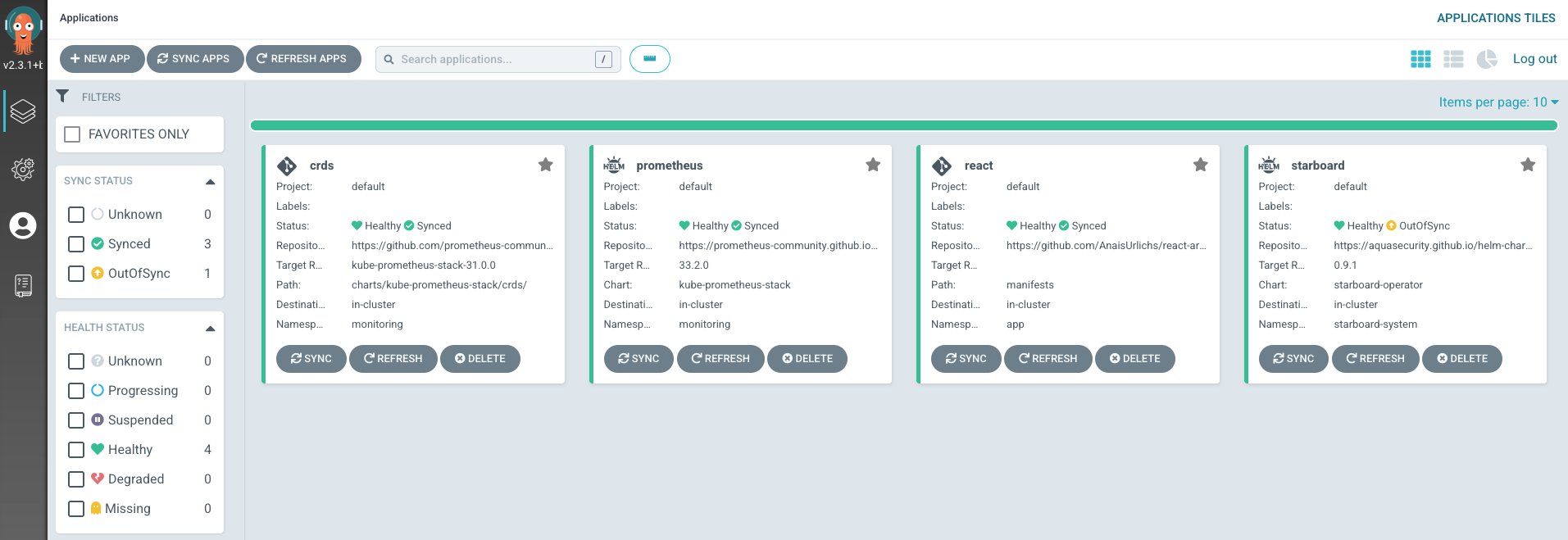Screen dimensions: 1568x540
Task: Check the Degraded filter checkbox
Action: point(76,479)
